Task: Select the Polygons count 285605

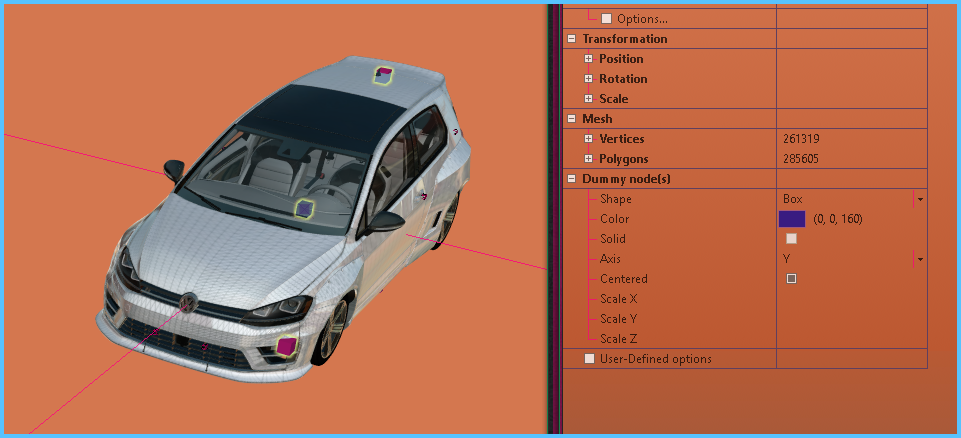Action: click(x=801, y=159)
